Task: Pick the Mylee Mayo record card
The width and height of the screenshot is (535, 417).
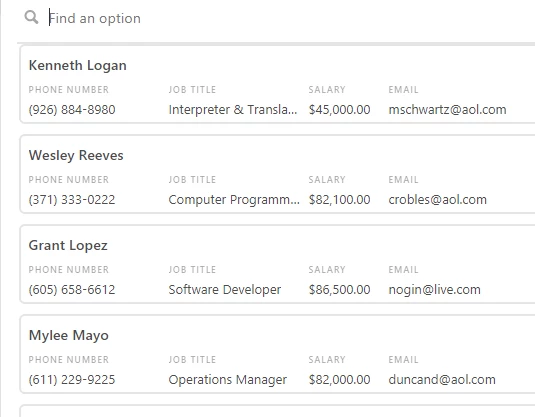Action: (x=277, y=354)
